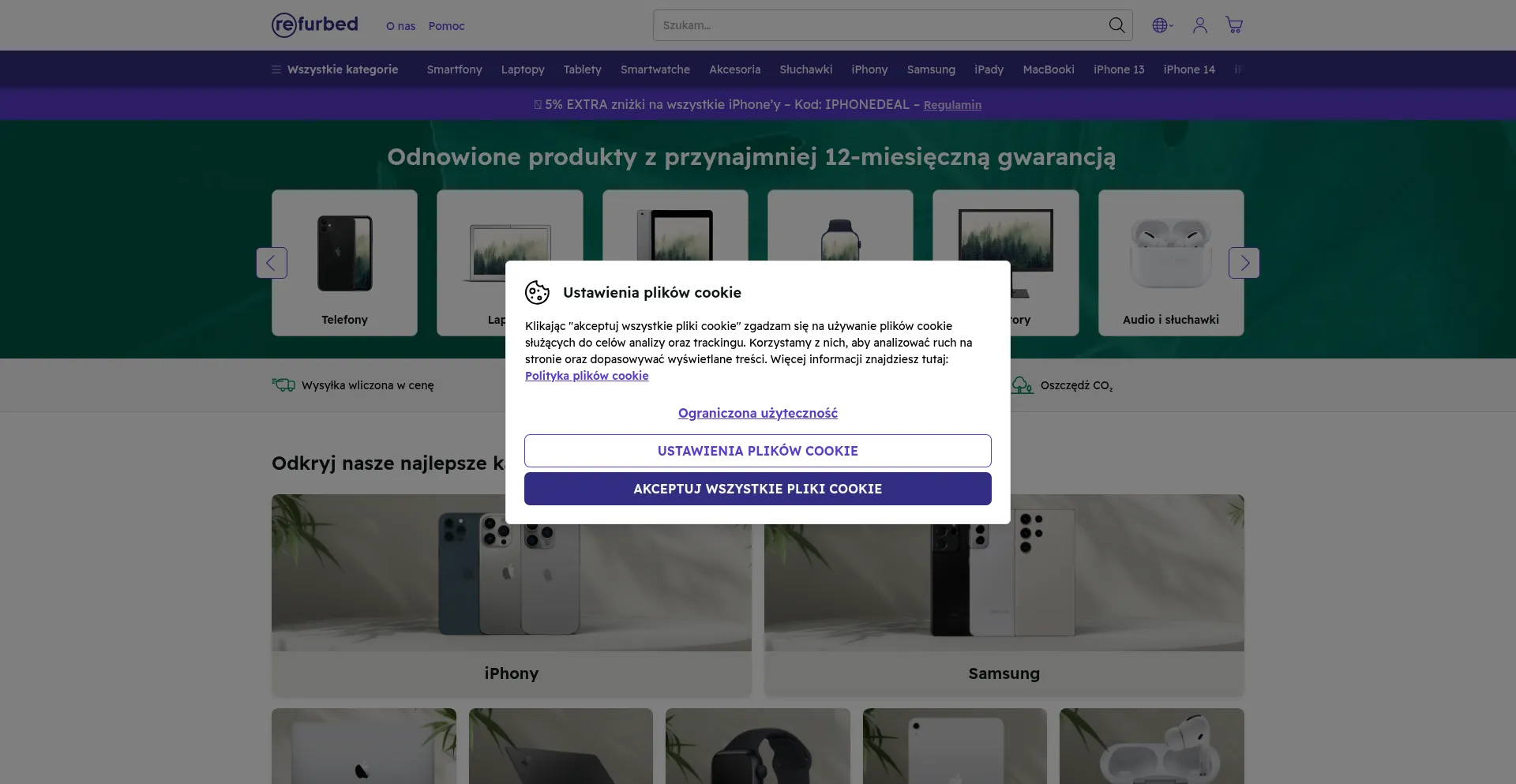1516x784 pixels.
Task: Open the Regulamin link in promo banner
Action: (x=952, y=105)
